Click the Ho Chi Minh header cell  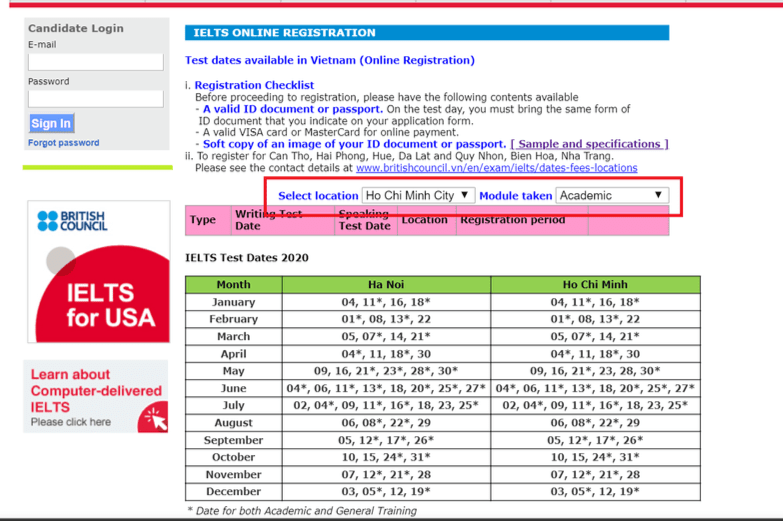(x=595, y=284)
